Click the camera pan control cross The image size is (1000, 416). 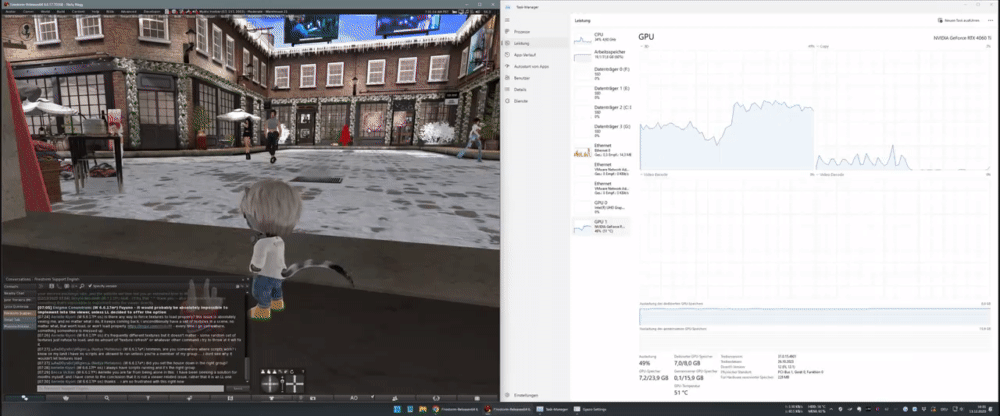point(295,383)
